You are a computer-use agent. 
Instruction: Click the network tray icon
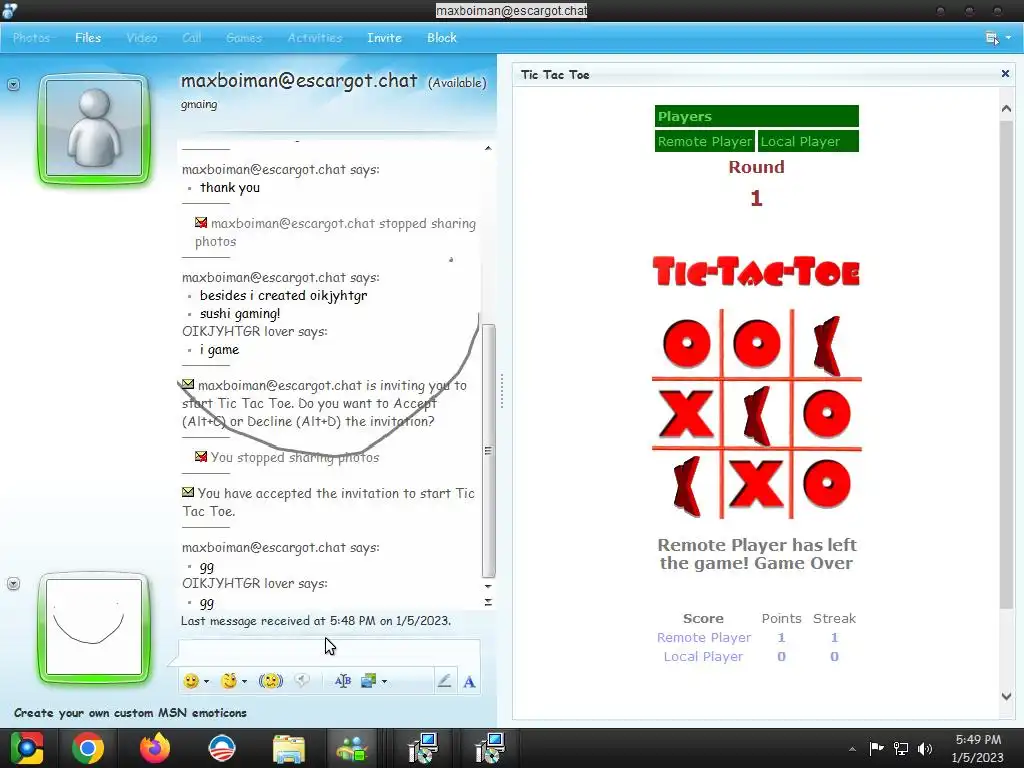[901, 748]
